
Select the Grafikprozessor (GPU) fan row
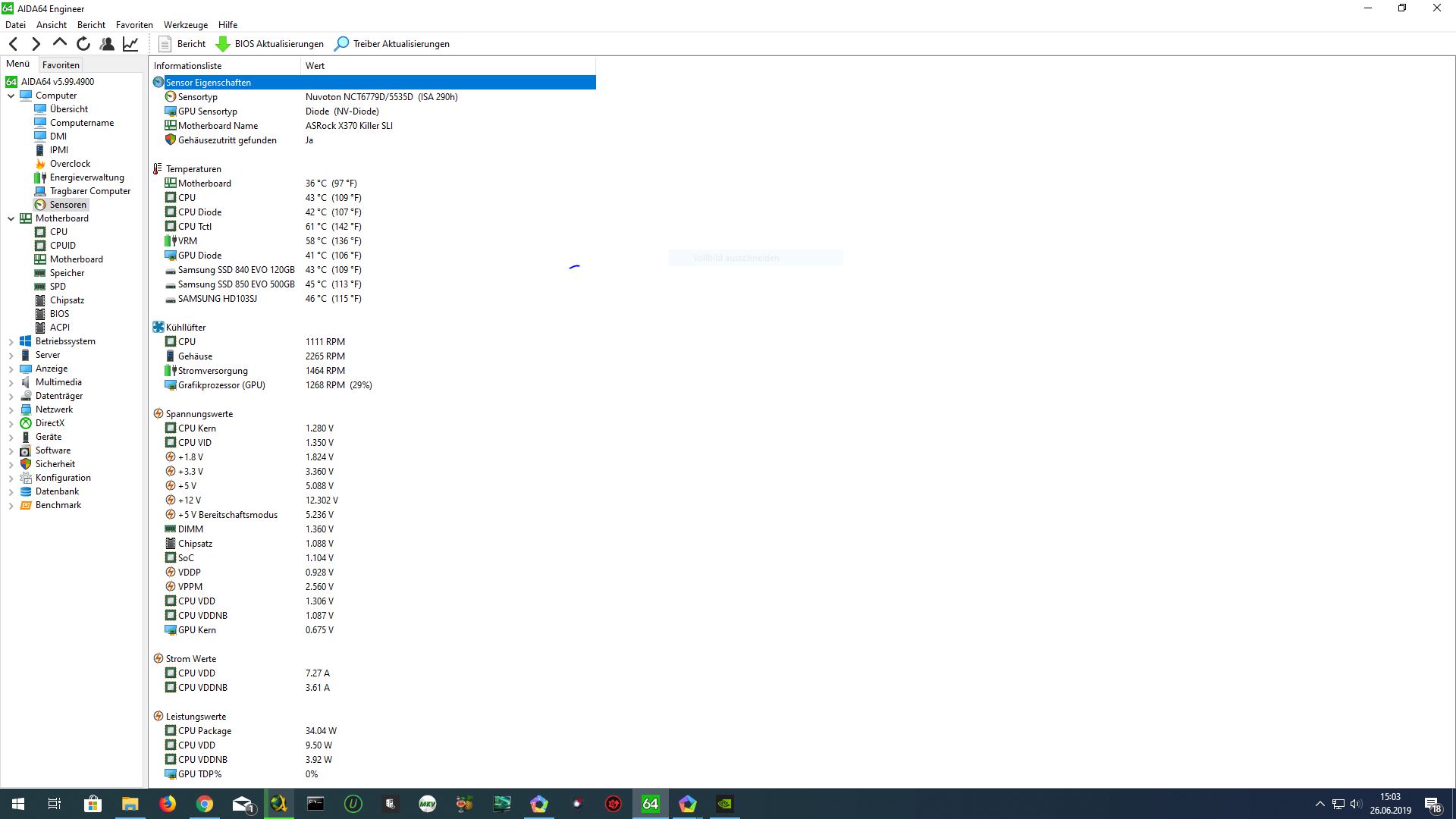click(x=374, y=385)
